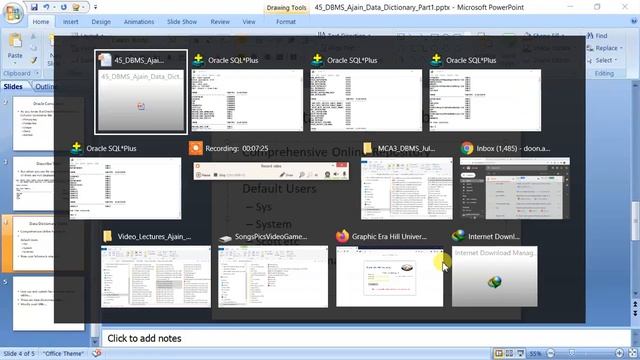Image resolution: width=640 pixels, height=360 pixels.
Task: Click the Undo icon in quick access toolbar
Action: pyautogui.click(x=46, y=7)
